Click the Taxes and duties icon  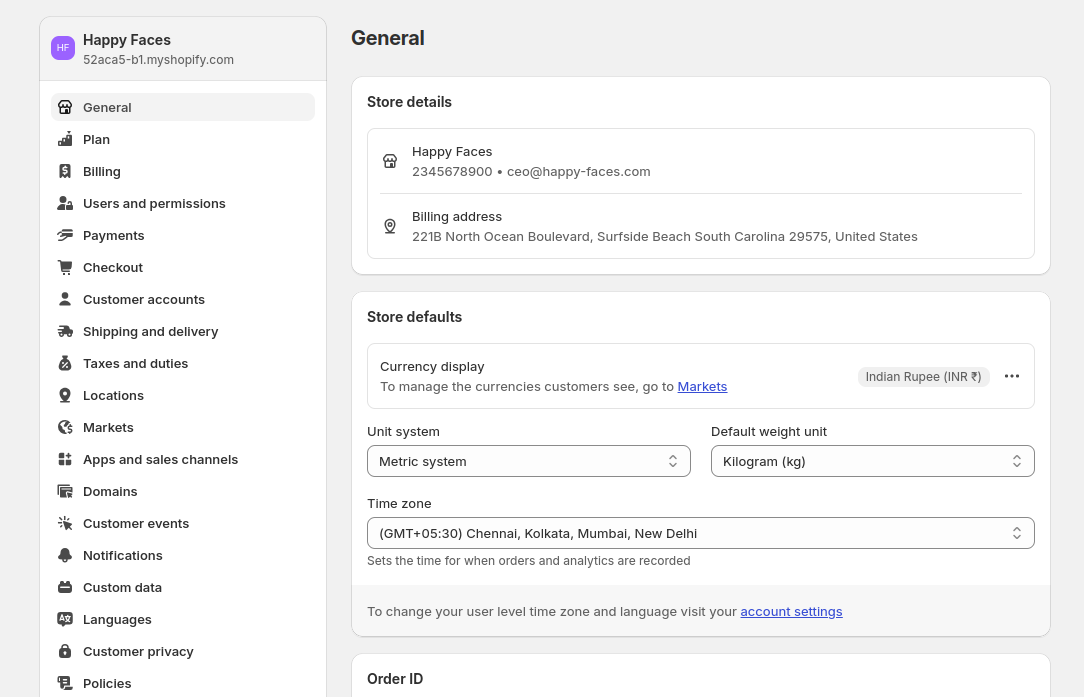click(x=65, y=363)
